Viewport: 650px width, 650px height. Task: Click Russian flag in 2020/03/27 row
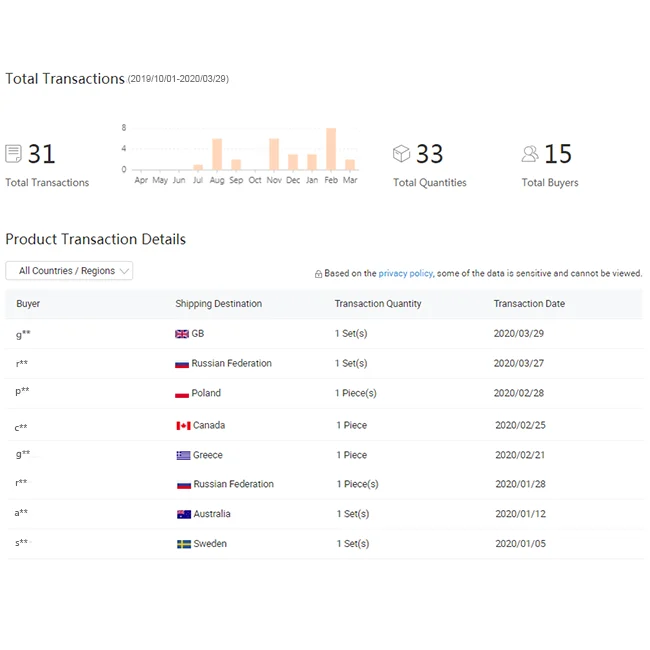[x=182, y=364]
